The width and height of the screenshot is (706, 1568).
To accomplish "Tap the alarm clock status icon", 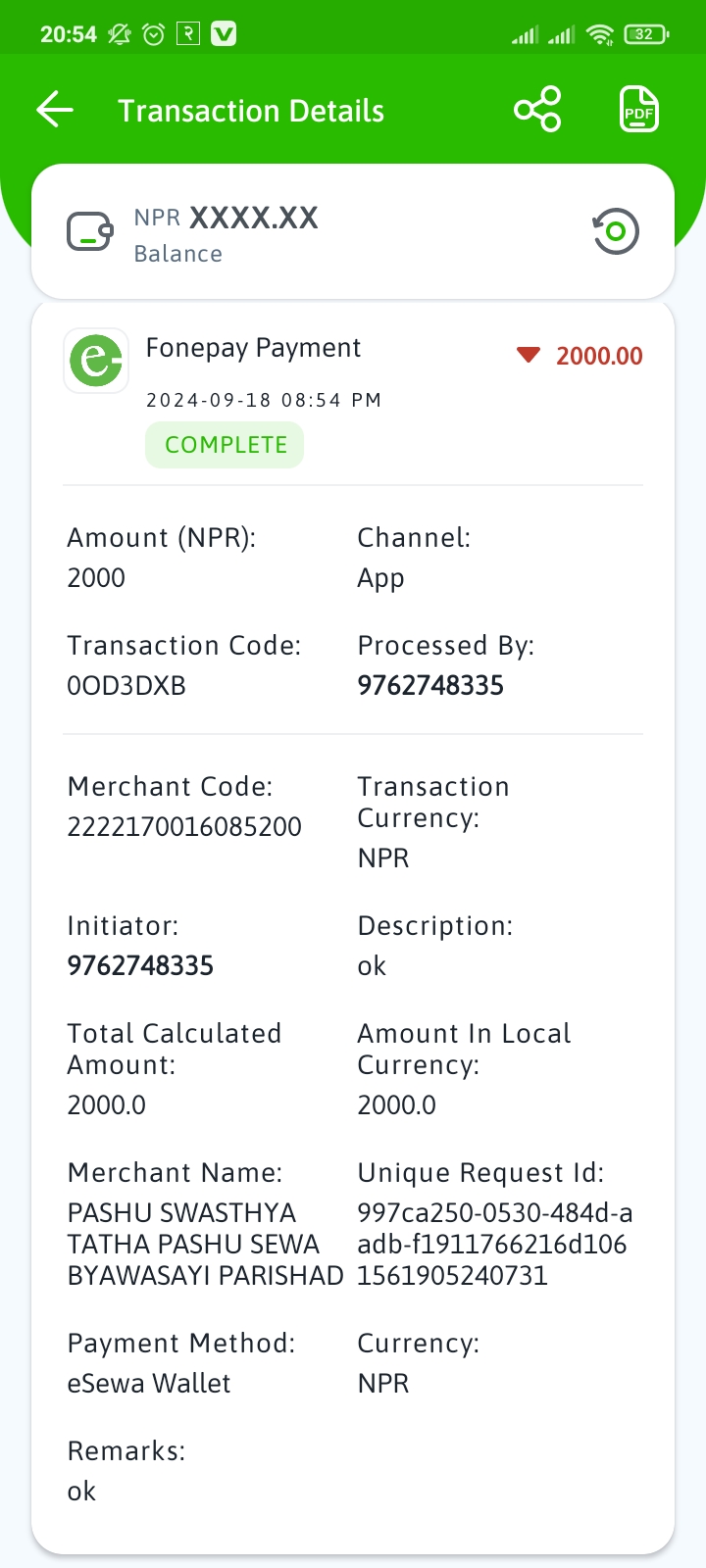I will (153, 34).
